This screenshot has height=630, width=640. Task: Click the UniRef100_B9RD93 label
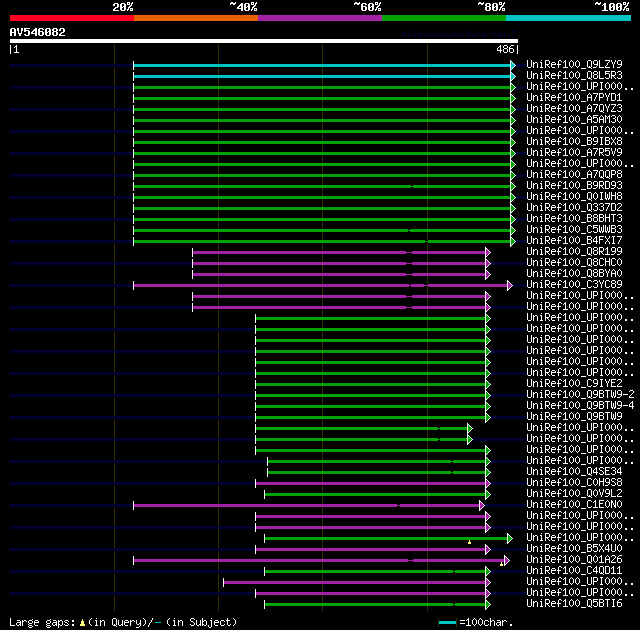point(574,186)
